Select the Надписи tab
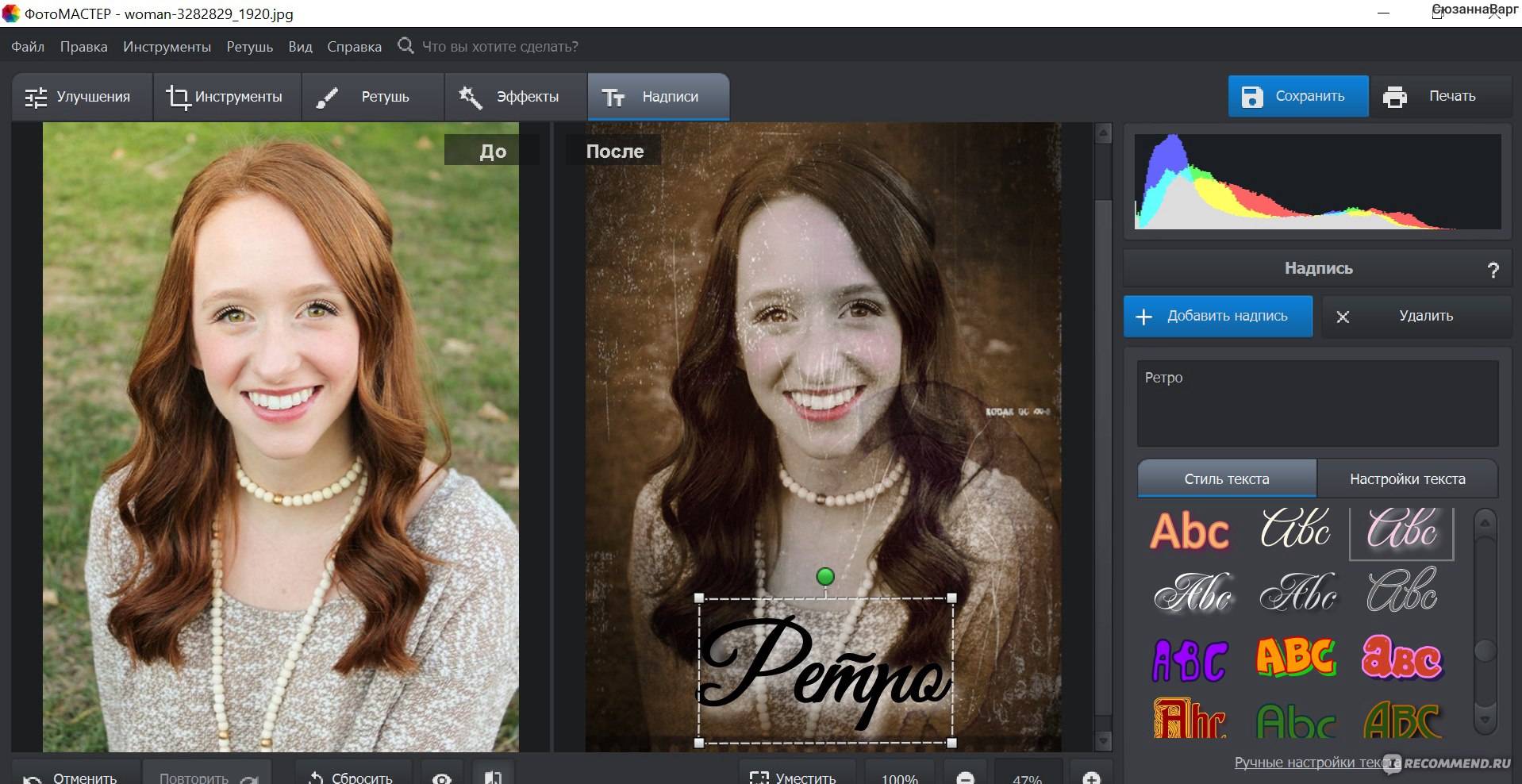The height and width of the screenshot is (784, 1522). pyautogui.click(x=658, y=97)
